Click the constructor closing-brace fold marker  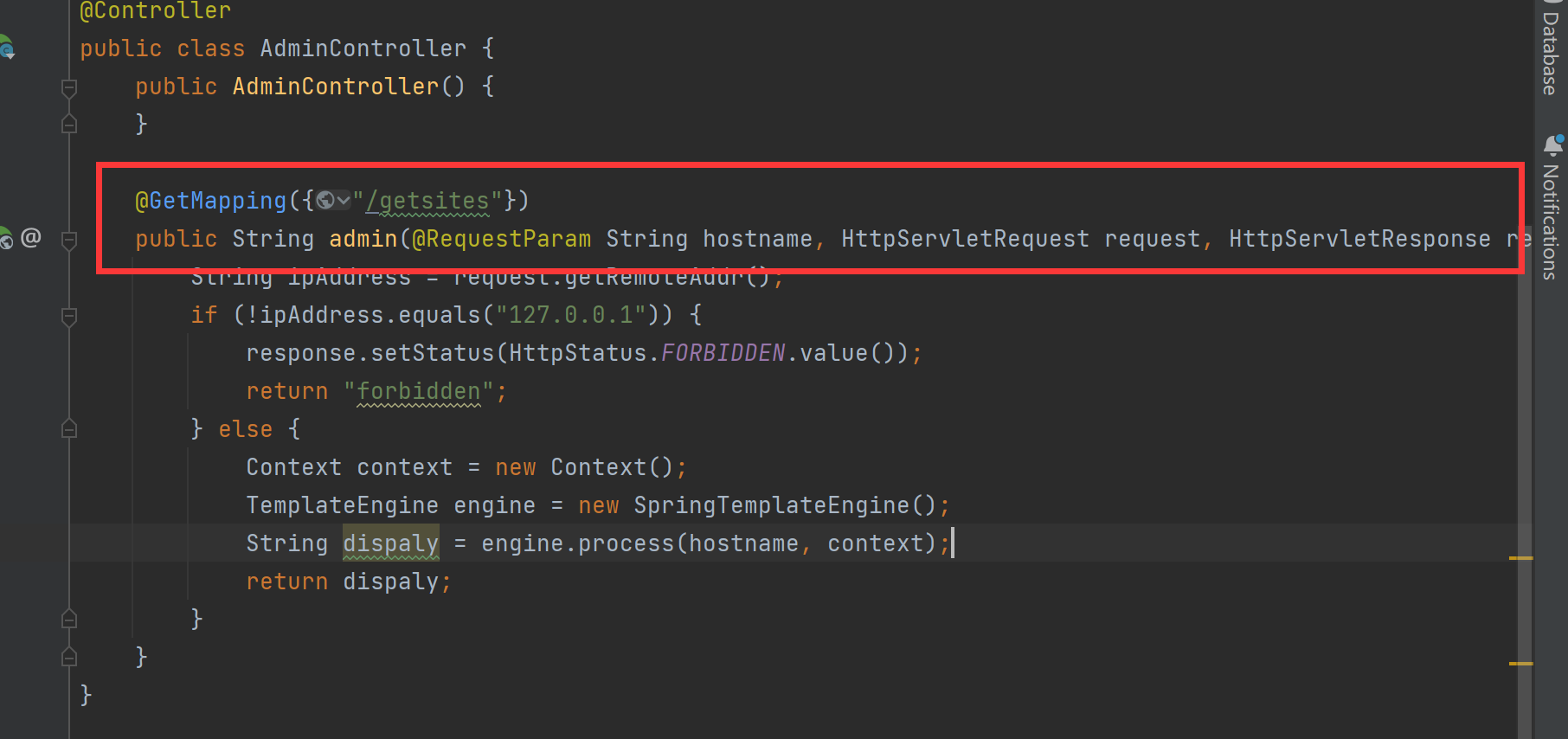click(69, 125)
